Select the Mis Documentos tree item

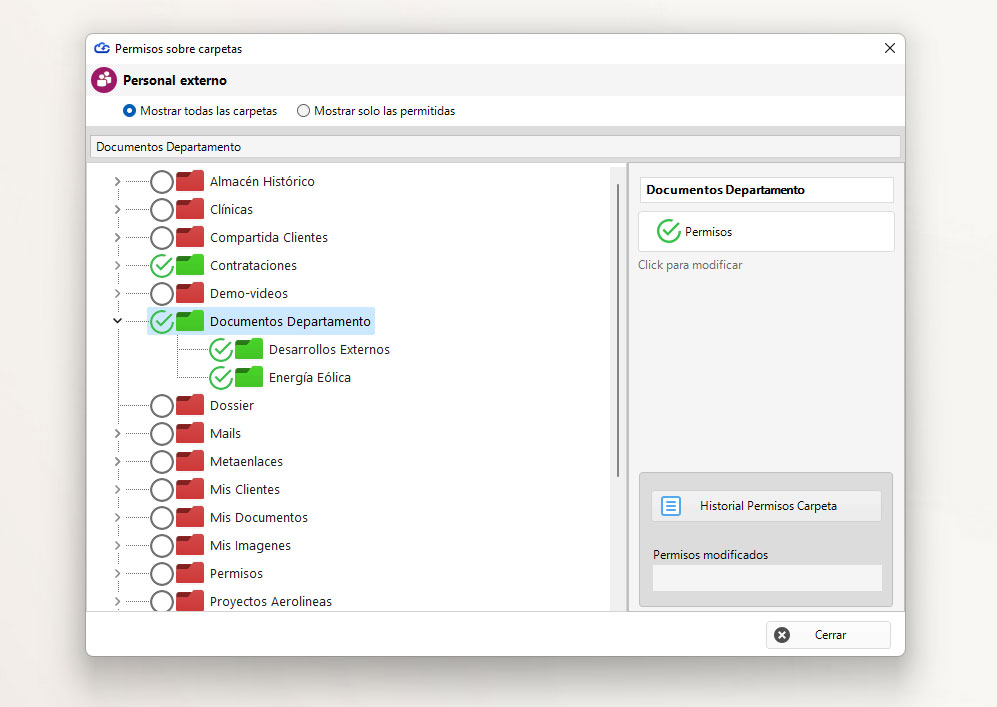click(x=259, y=518)
